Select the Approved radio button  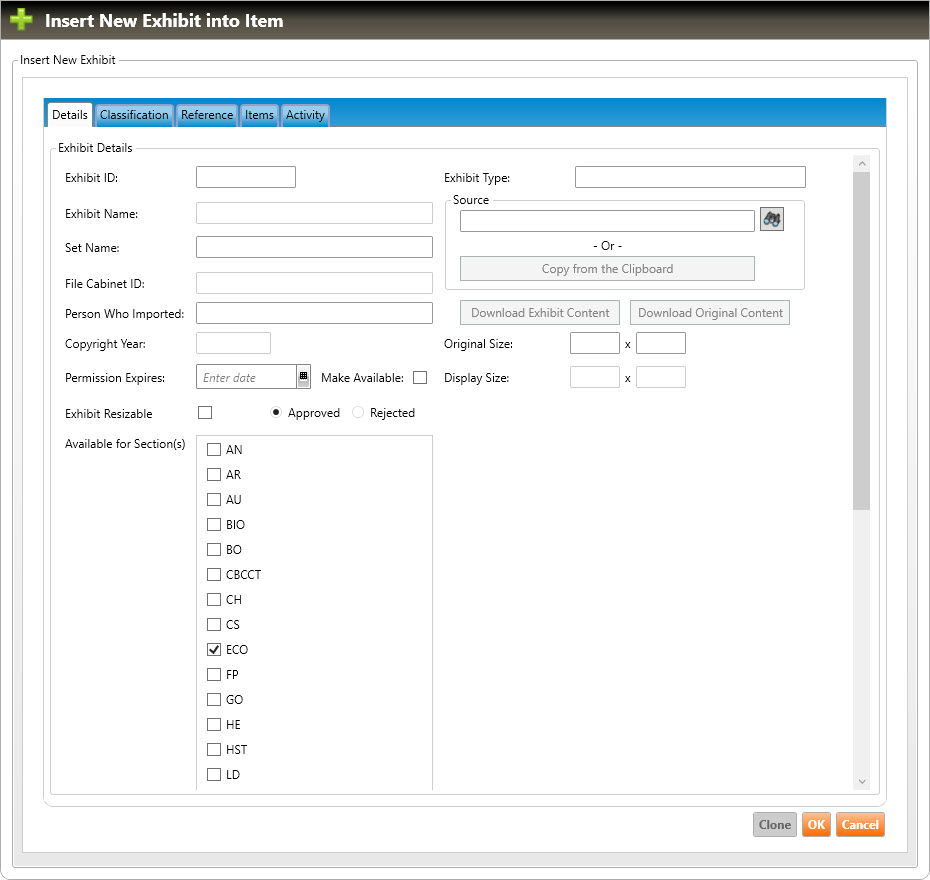(276, 412)
